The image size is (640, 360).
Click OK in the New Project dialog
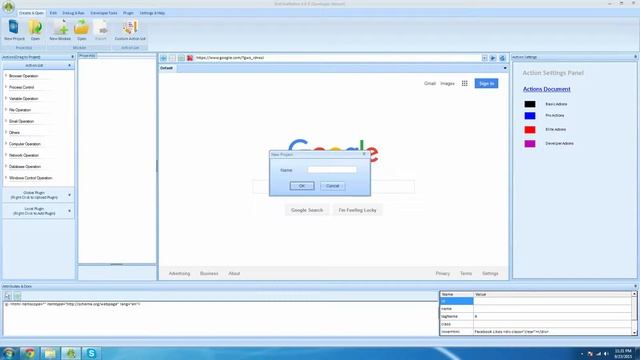tap(302, 186)
